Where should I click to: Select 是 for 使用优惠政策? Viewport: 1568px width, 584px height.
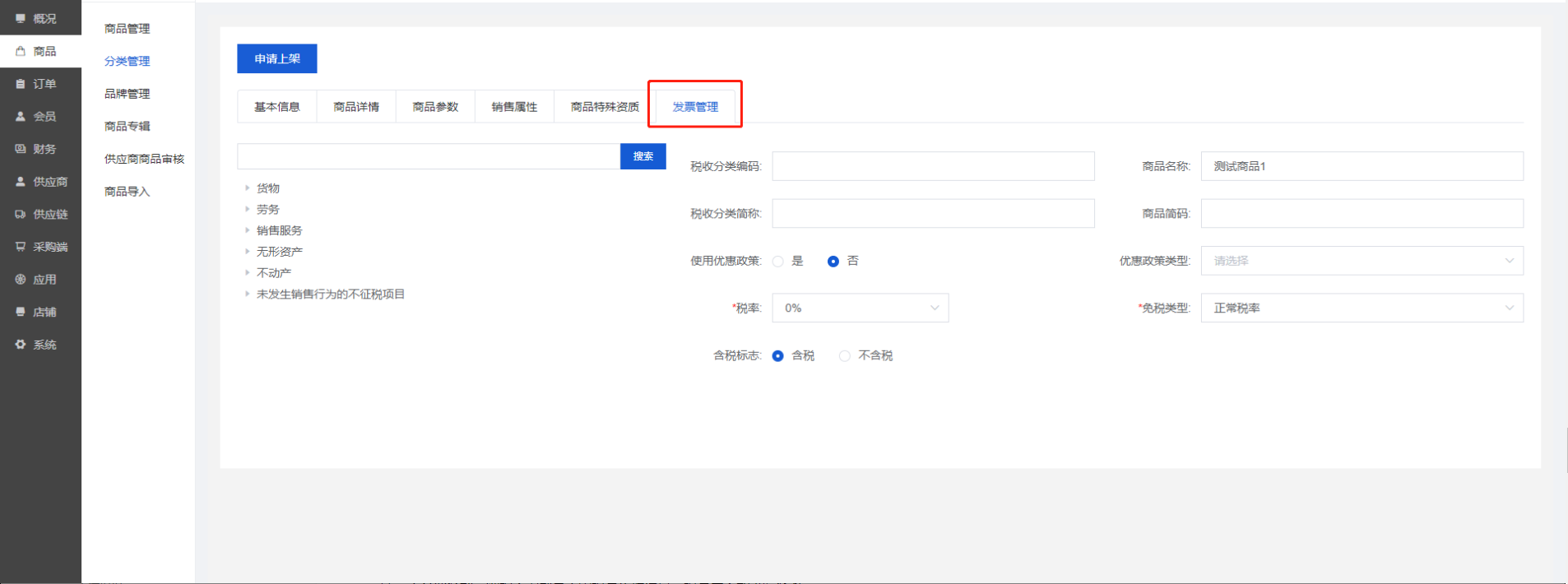coord(777,262)
